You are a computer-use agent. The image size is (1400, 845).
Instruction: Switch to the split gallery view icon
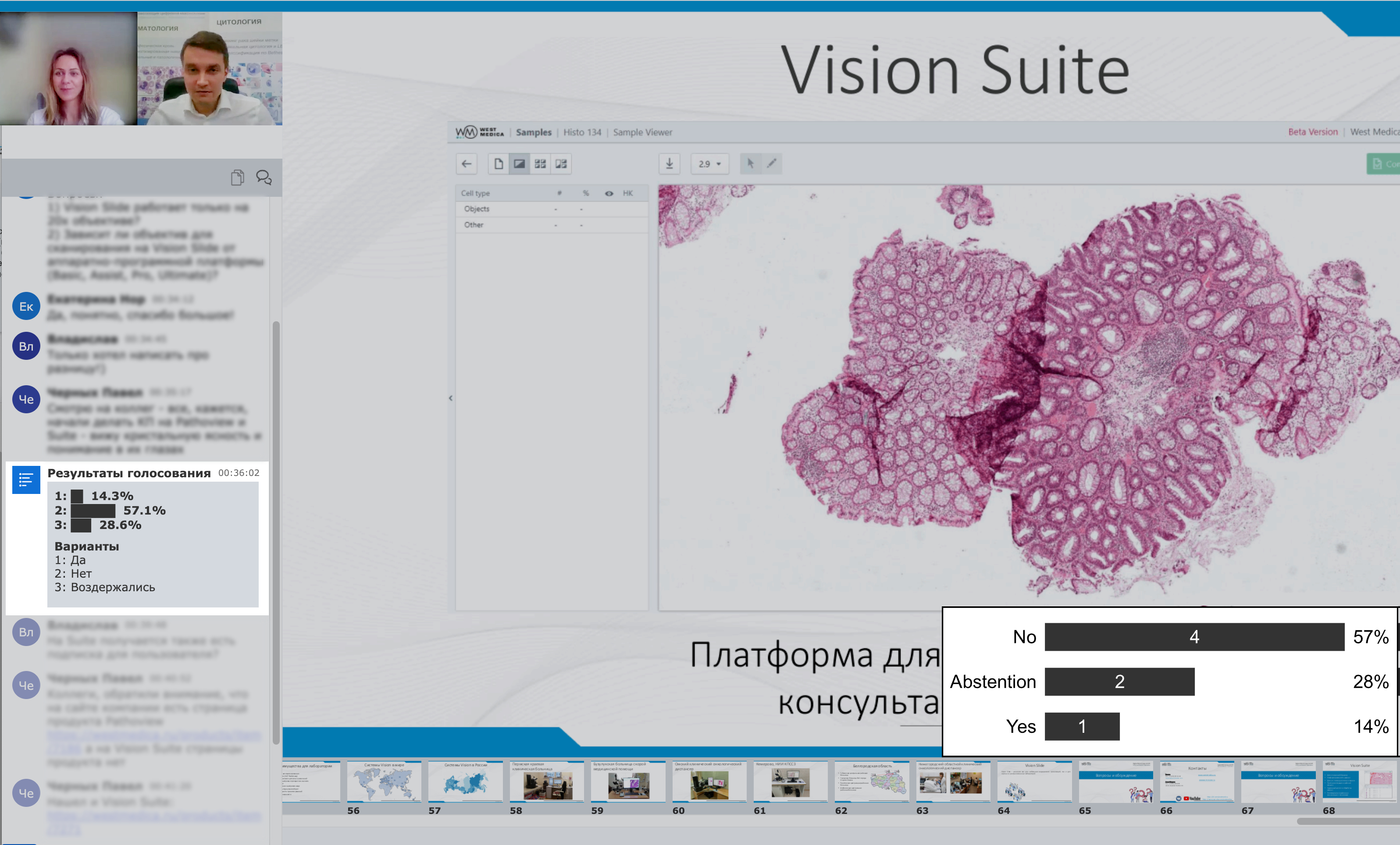click(561, 164)
